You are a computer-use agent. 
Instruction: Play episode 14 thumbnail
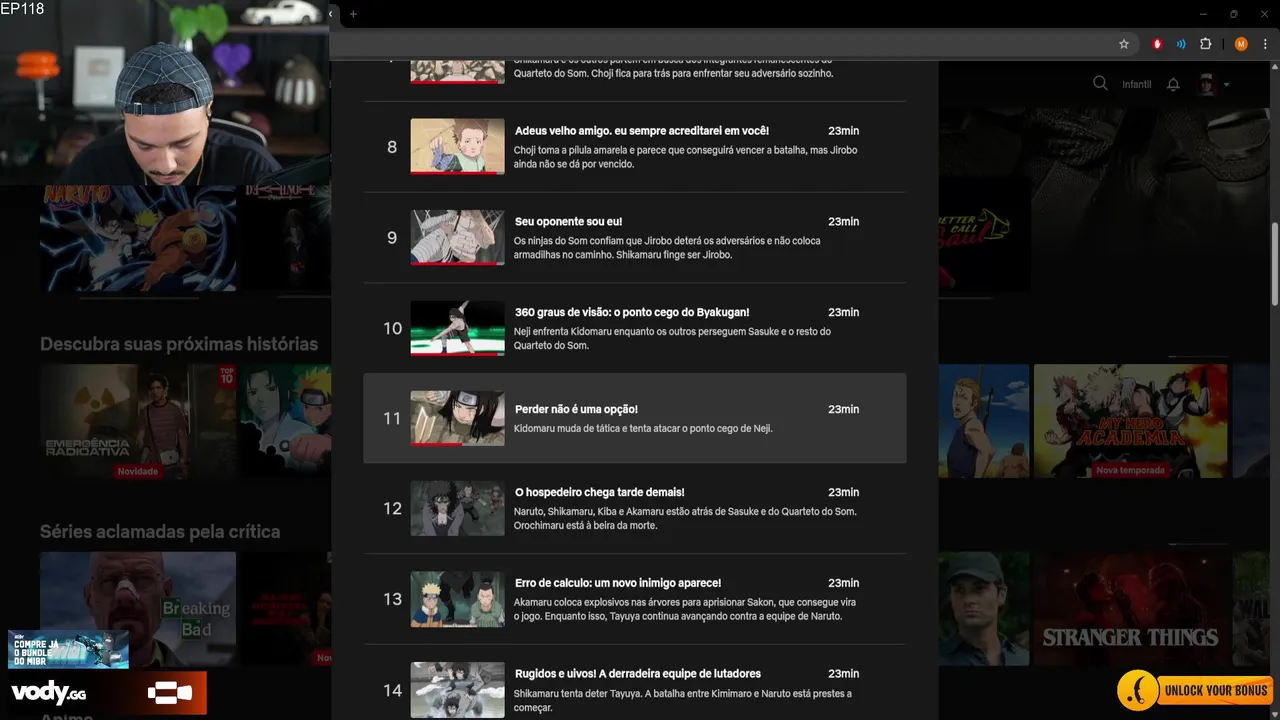click(x=457, y=690)
